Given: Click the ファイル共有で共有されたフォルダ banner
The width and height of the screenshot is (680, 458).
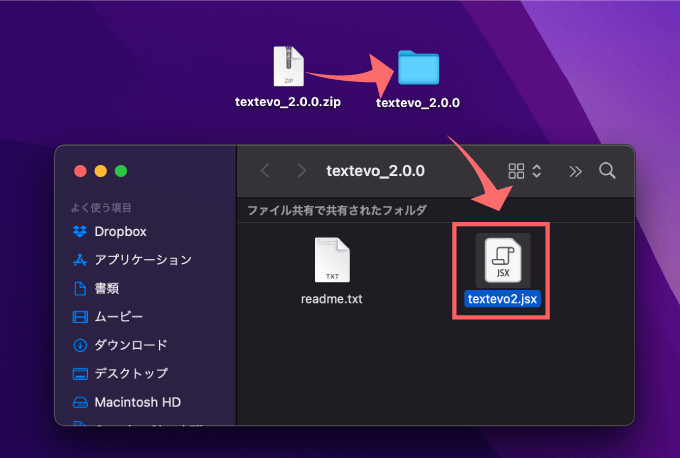Looking at the screenshot, I should [x=337, y=210].
